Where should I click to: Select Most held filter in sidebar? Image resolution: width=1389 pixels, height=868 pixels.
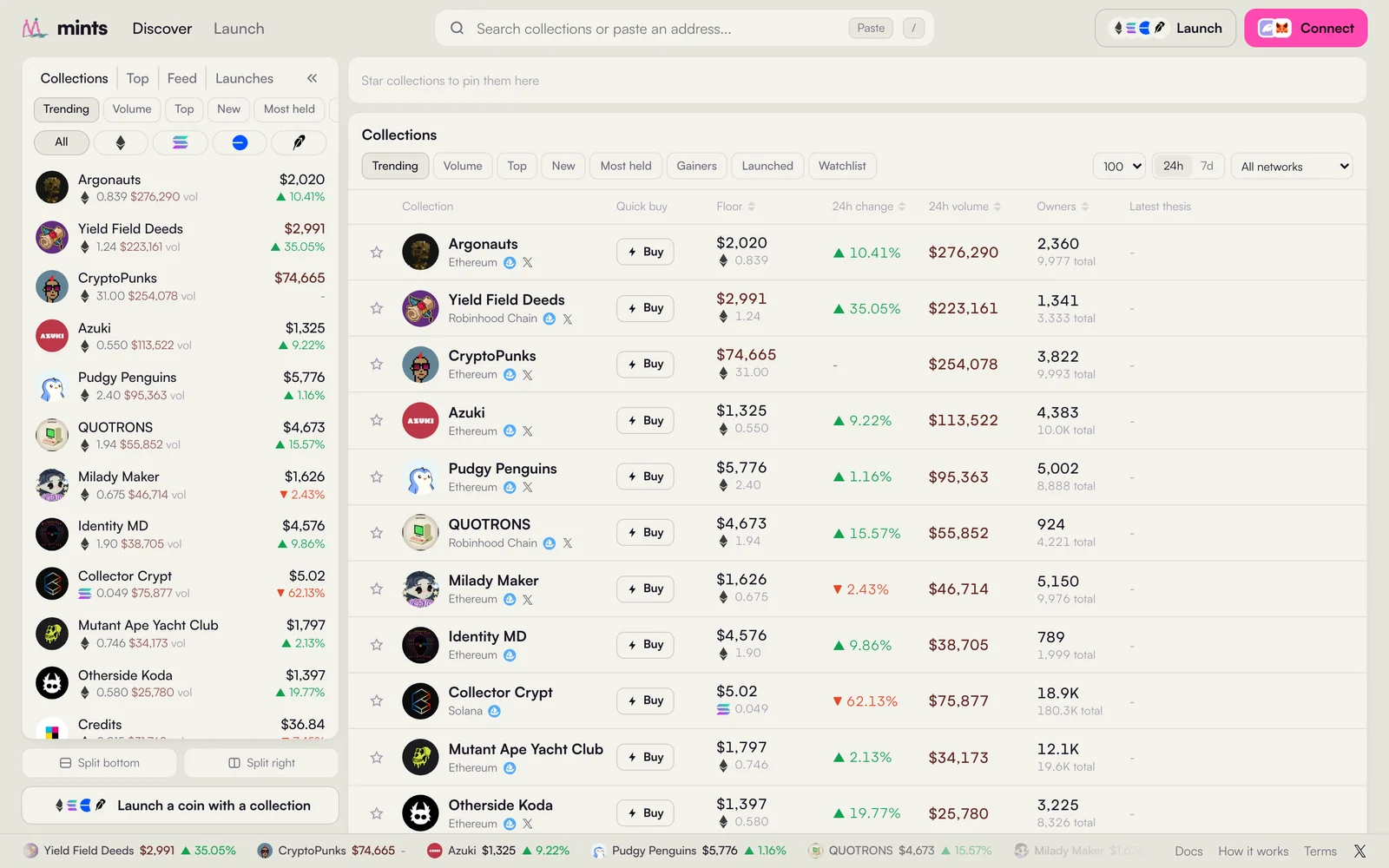pos(289,109)
